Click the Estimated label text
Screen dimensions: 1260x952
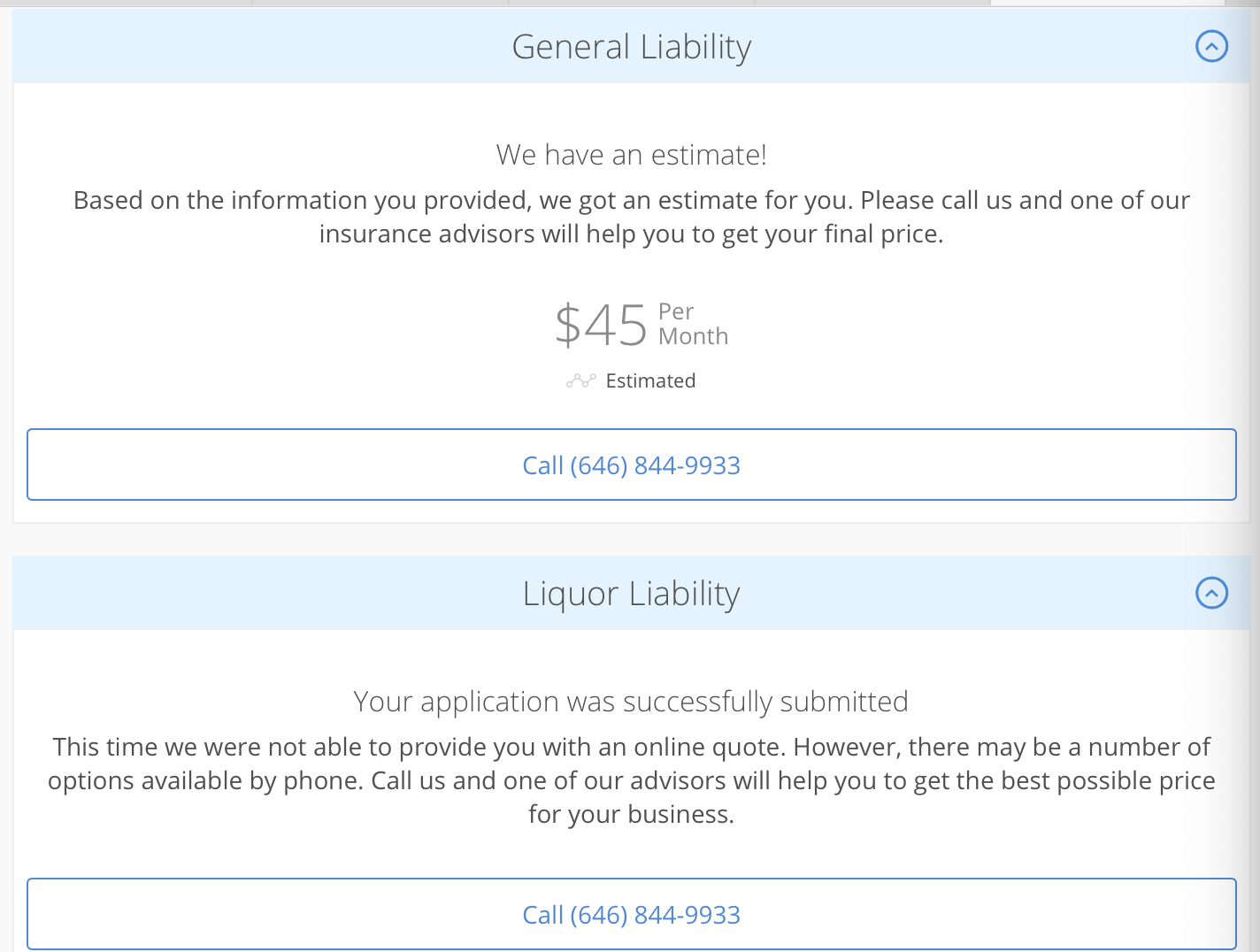650,380
